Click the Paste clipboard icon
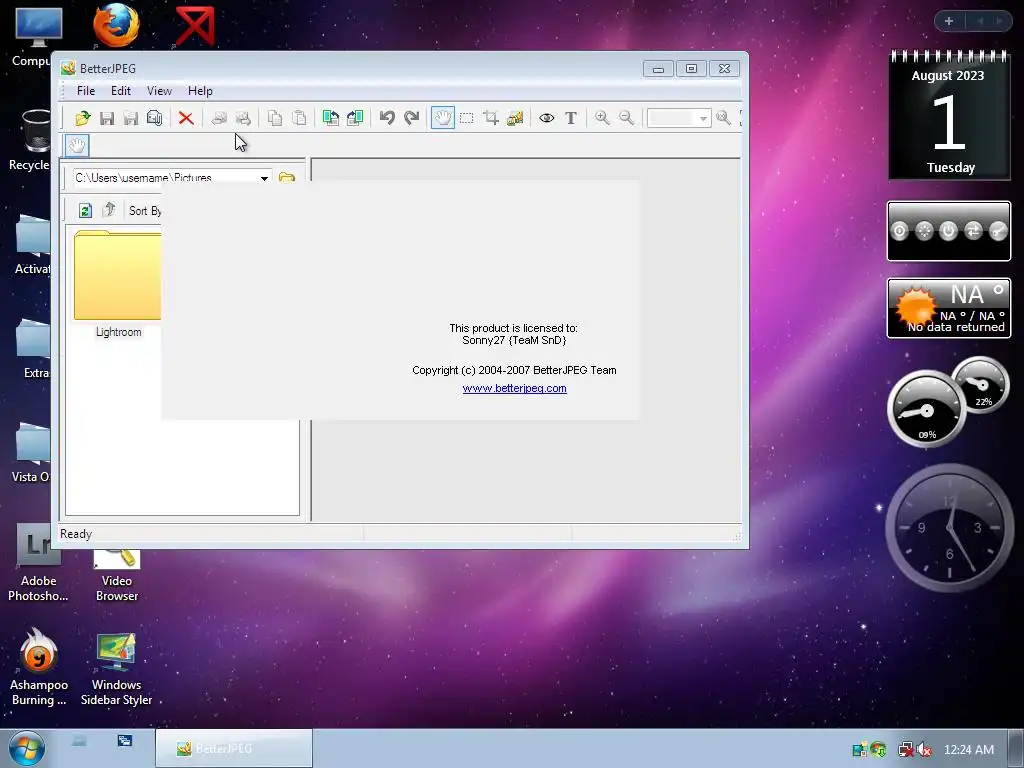The image size is (1024, 768). coord(299,118)
